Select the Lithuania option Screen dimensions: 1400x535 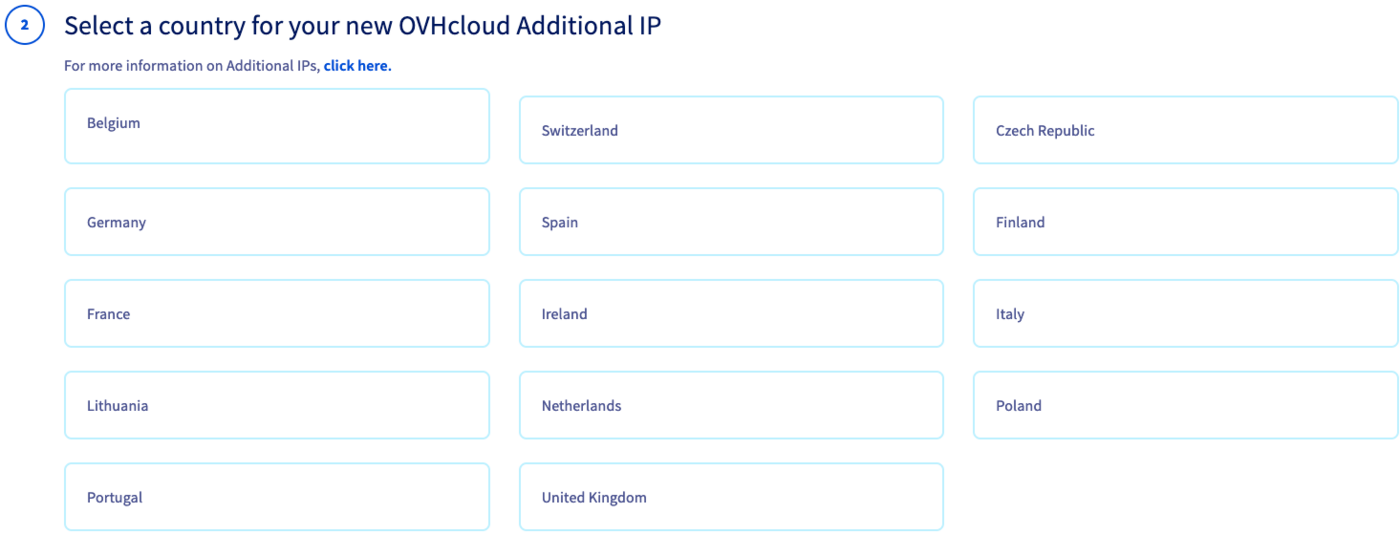[276, 405]
